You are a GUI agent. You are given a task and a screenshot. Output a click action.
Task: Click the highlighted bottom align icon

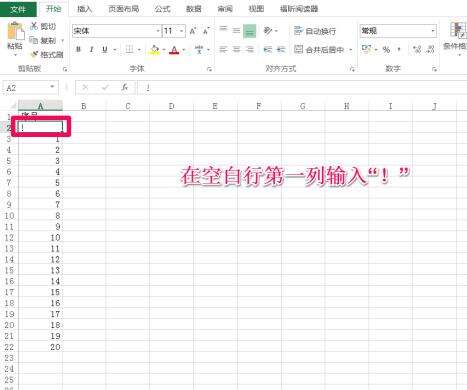coord(250,31)
